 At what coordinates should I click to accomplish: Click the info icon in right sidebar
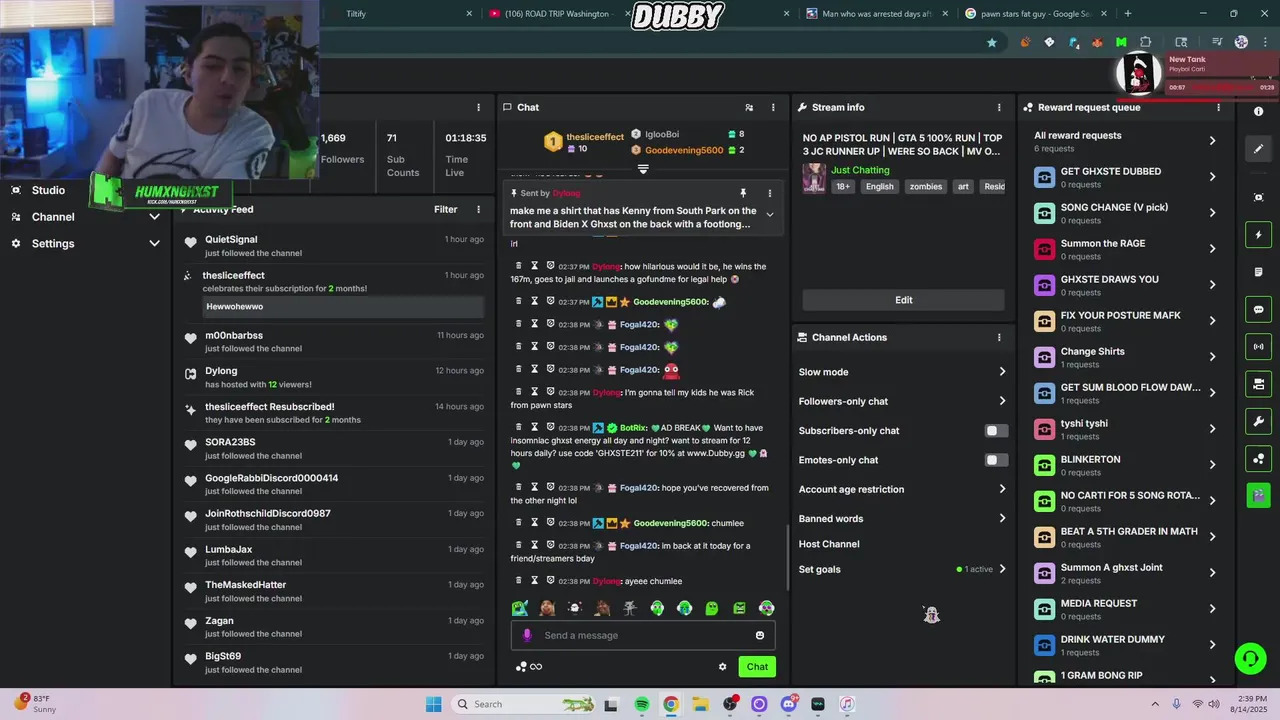click(x=1259, y=111)
